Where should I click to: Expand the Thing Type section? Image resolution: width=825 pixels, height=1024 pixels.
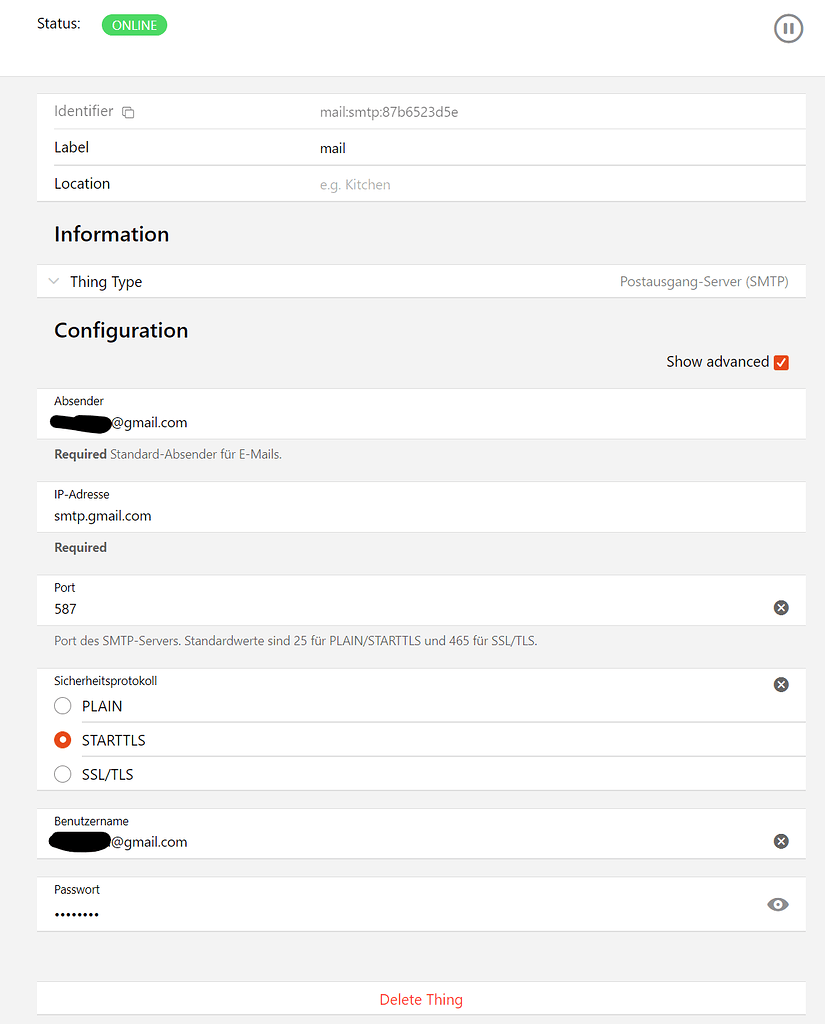click(53, 281)
